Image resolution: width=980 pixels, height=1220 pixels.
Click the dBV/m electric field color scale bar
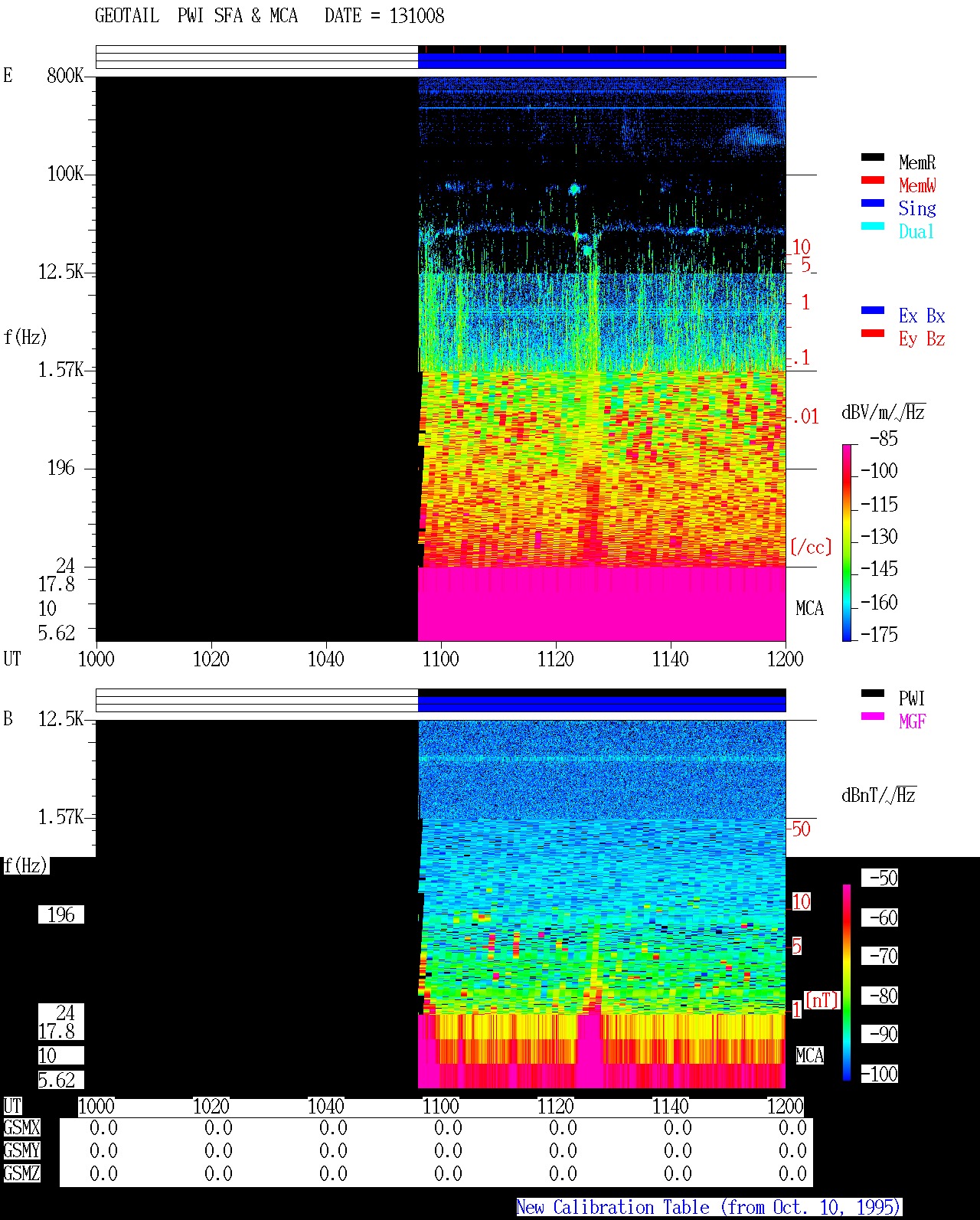(x=847, y=543)
